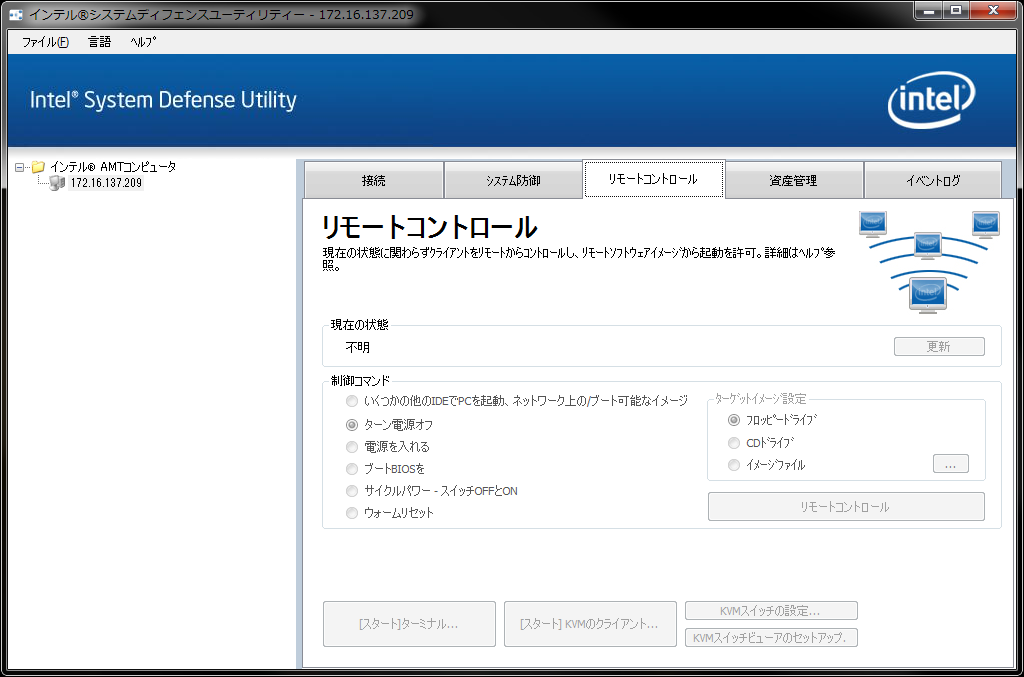Click the Intel logo in header

(x=931, y=100)
